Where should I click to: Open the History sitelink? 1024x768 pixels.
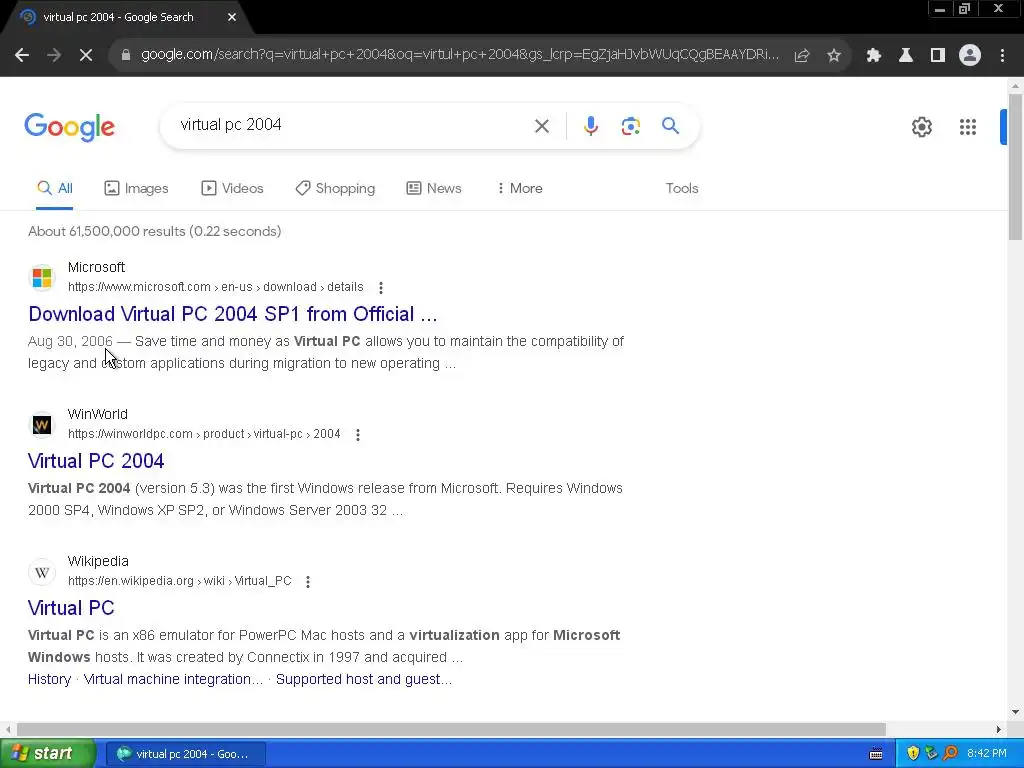point(50,679)
